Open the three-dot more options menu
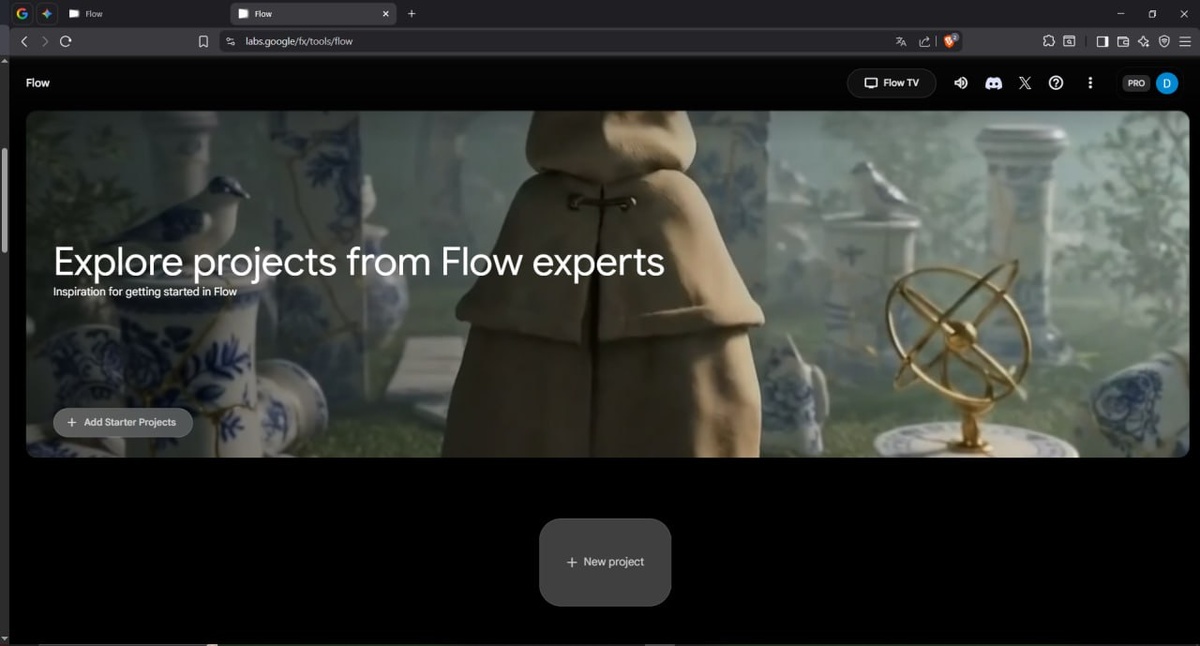The image size is (1200, 646). (1090, 83)
